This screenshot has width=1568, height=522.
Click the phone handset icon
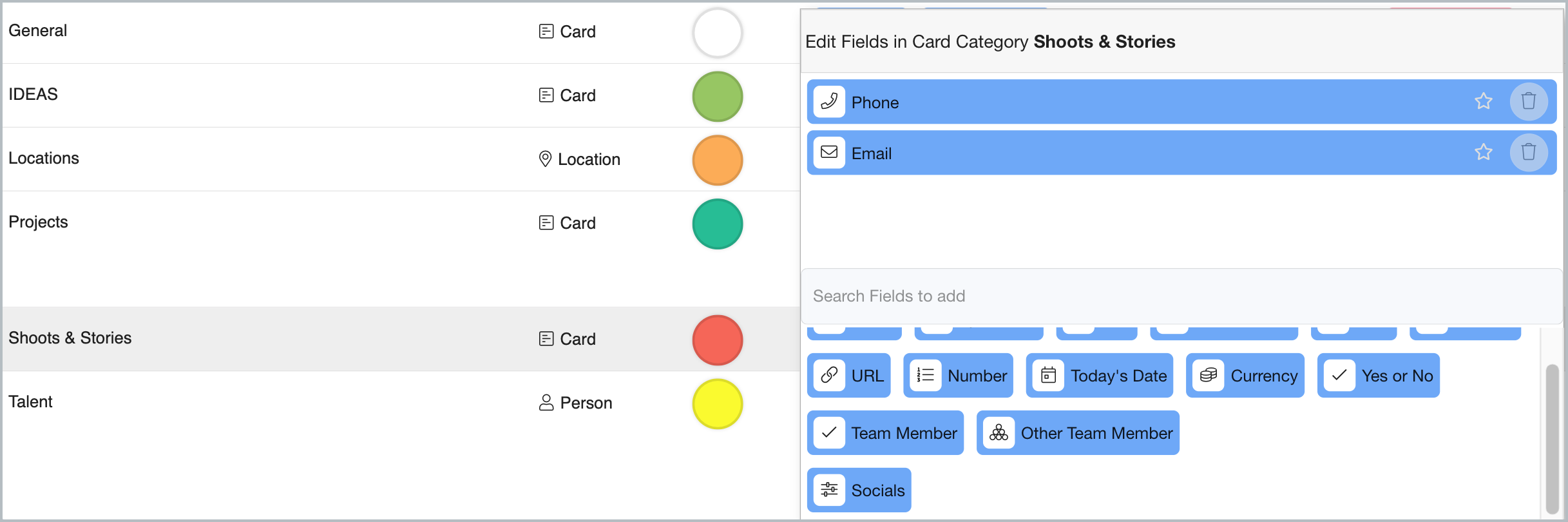click(829, 102)
